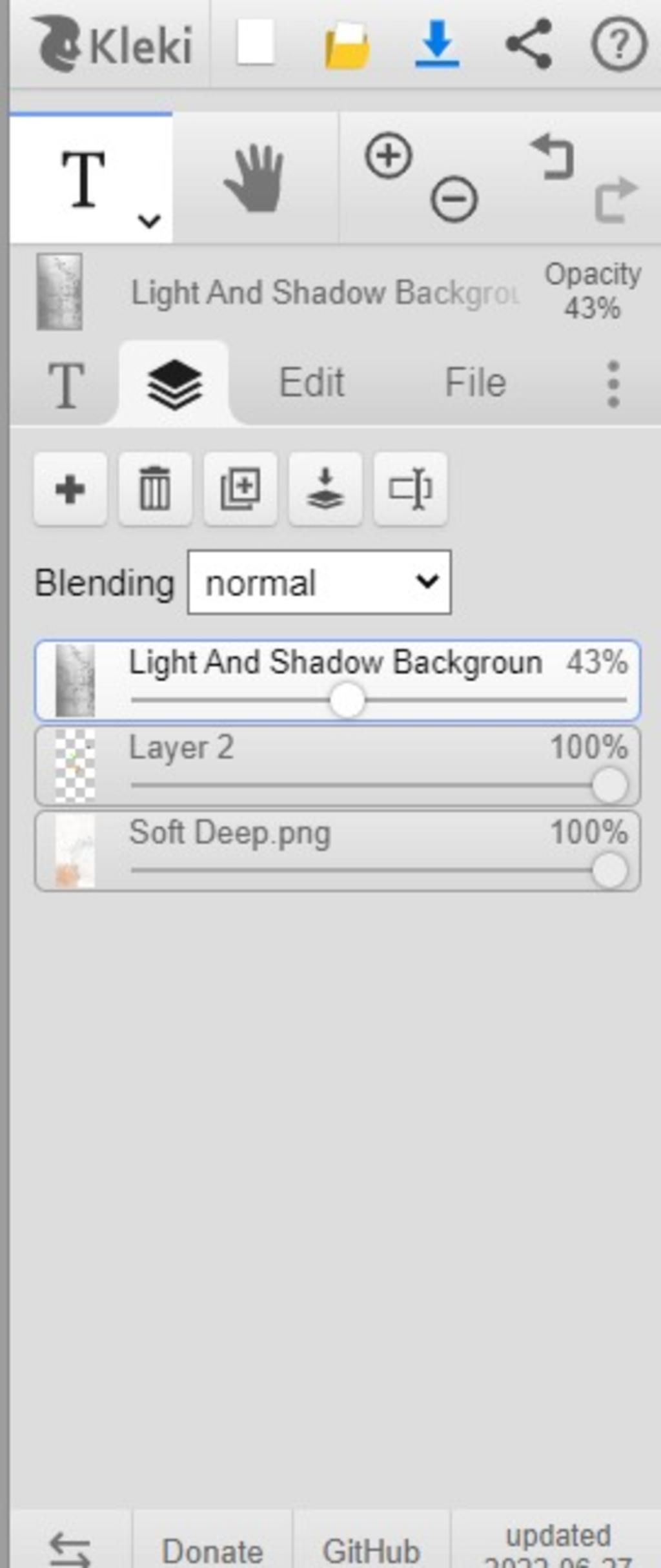Image resolution: width=661 pixels, height=1568 pixels.
Task: Duplicate the current layer
Action: [x=241, y=489]
